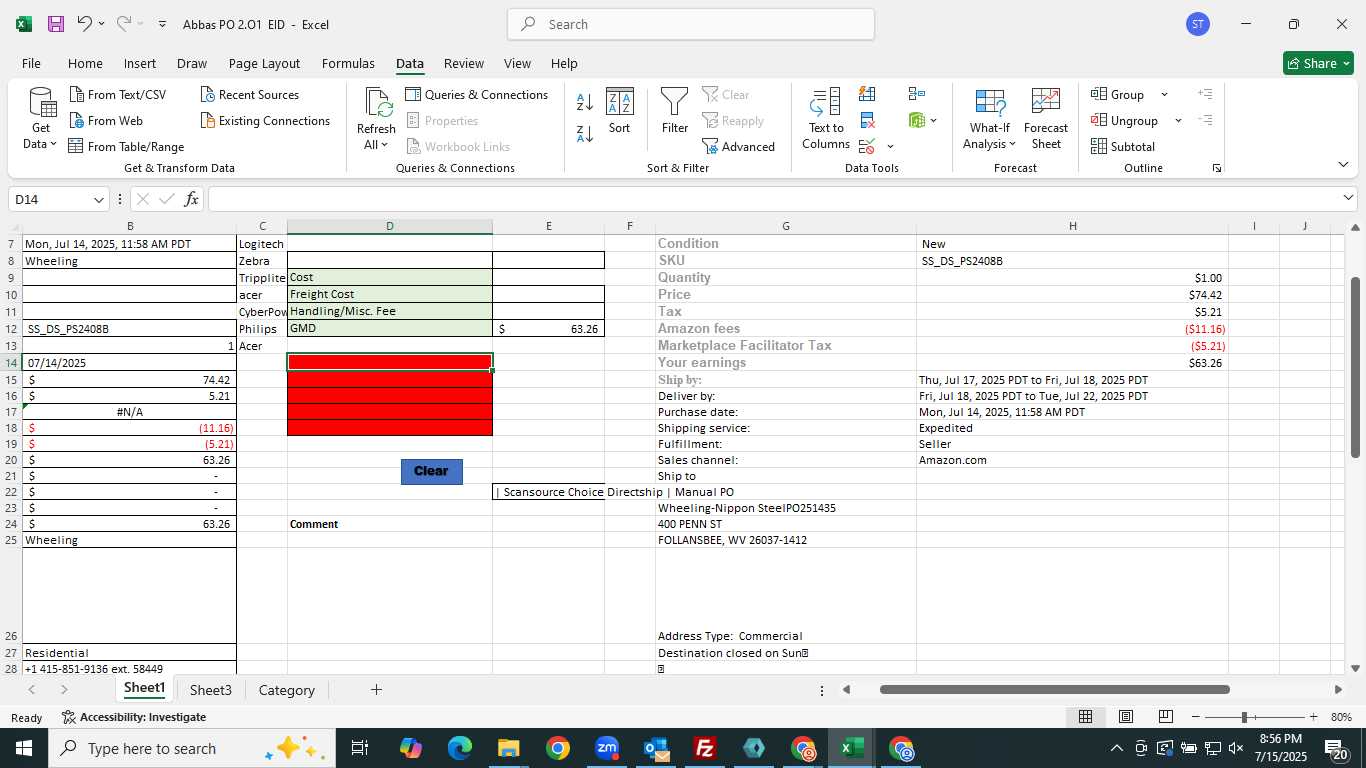1366x768 pixels.
Task: Switch to Page Layout view in status bar
Action: pyautogui.click(x=1125, y=717)
